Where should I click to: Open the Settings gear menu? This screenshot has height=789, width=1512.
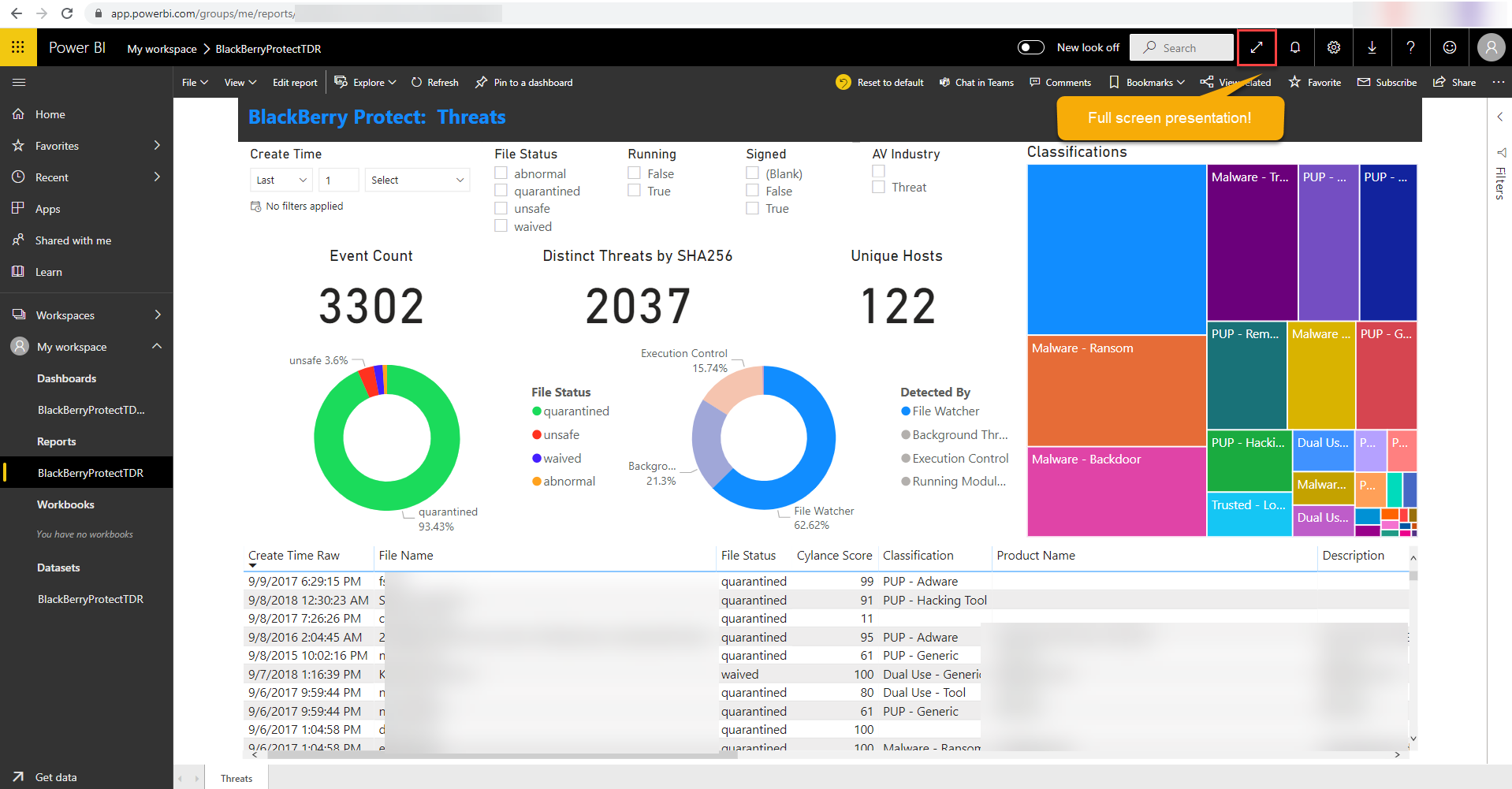(1333, 47)
